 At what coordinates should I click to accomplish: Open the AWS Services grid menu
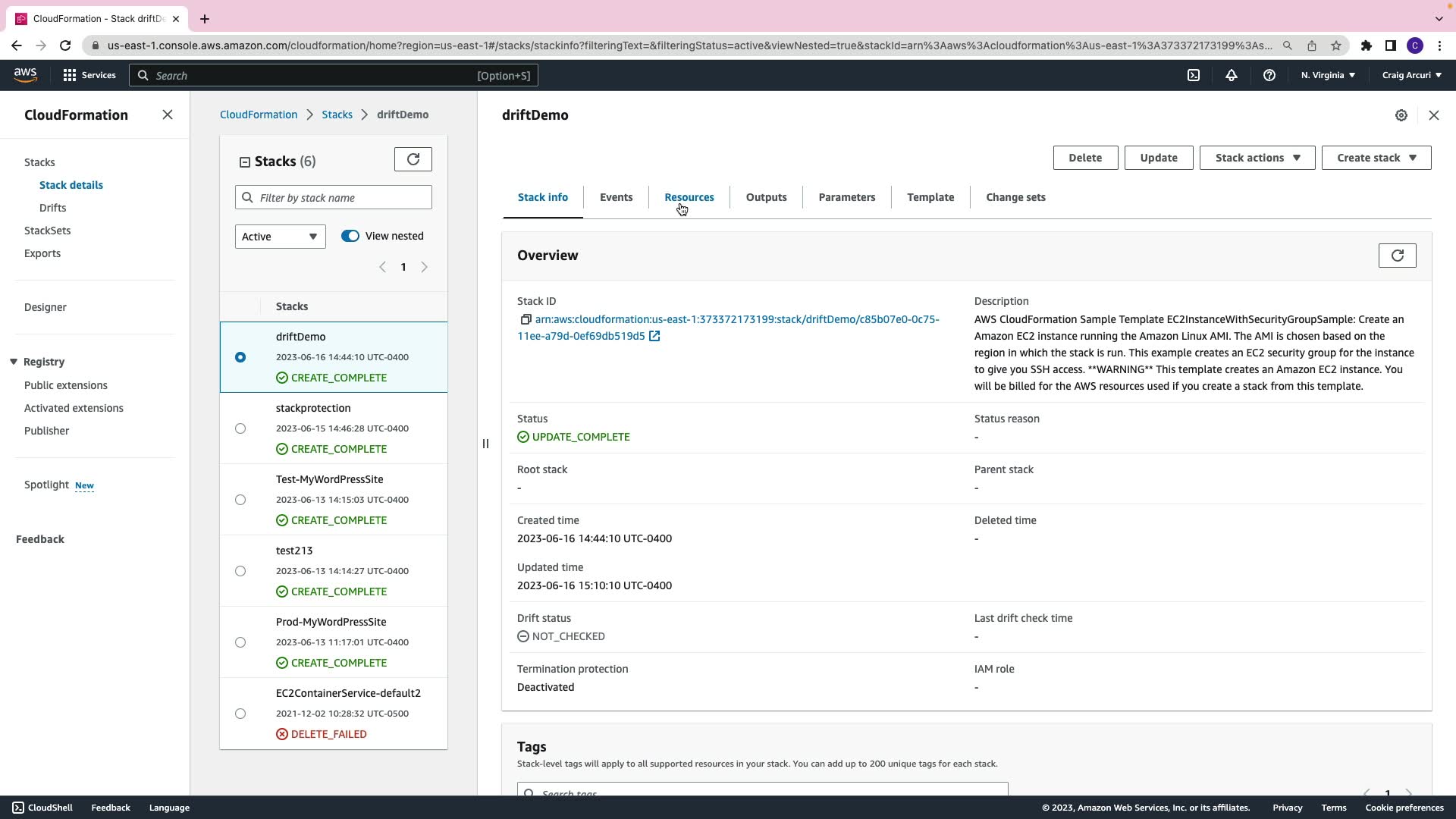point(70,75)
